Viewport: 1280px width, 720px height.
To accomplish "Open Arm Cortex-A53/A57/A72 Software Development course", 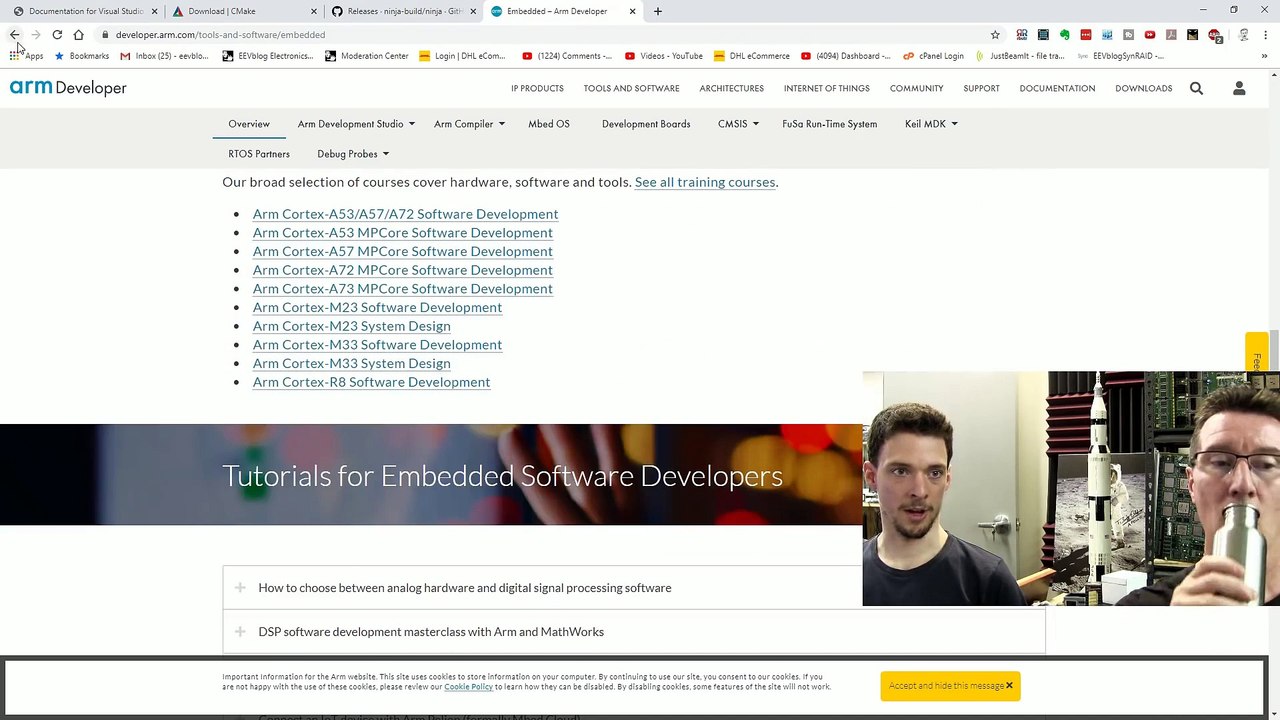I will click(405, 214).
